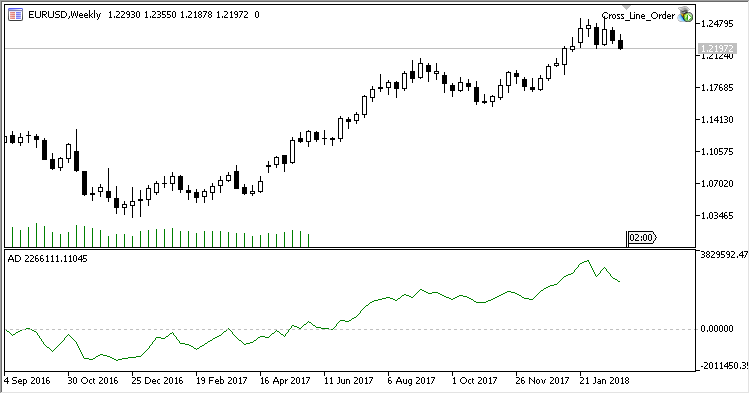Click the 1.03465 price scale label
Viewport: 750px width, 394px height.
coord(717,216)
